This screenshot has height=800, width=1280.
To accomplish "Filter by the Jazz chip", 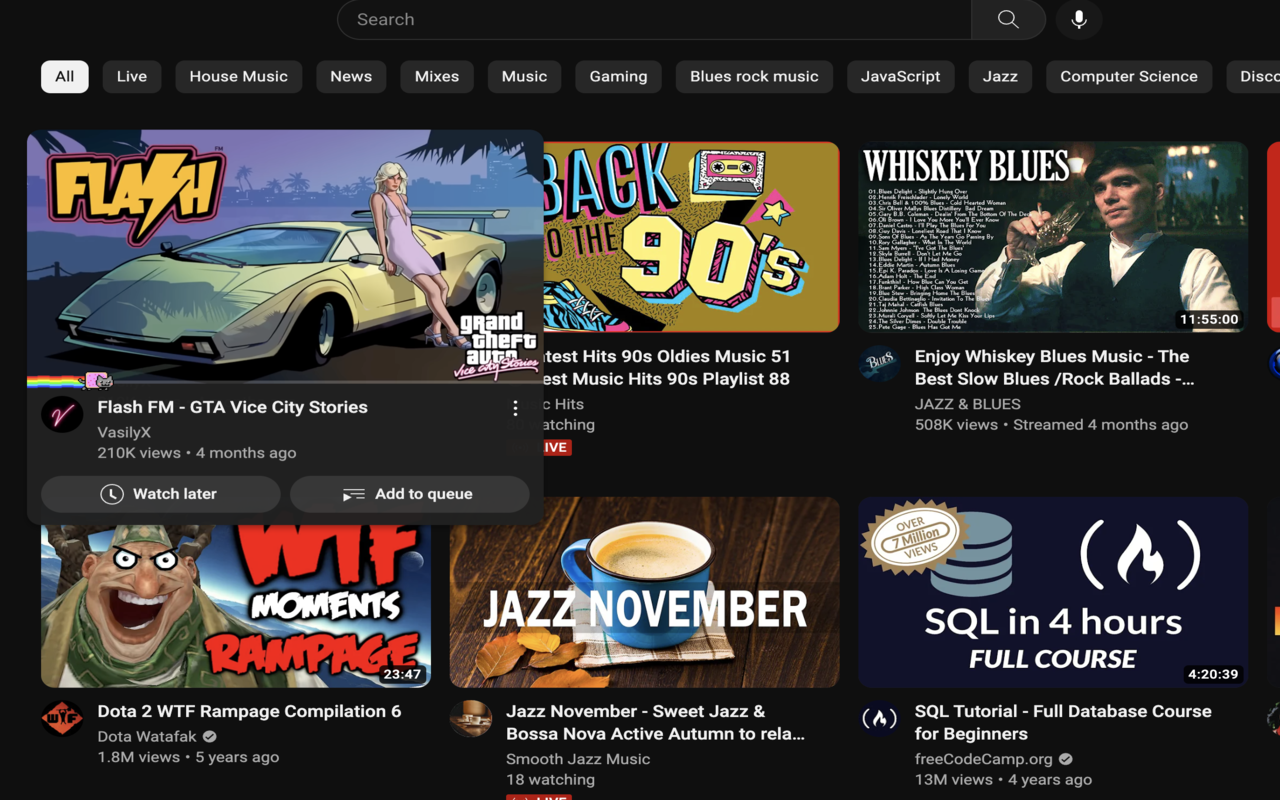I will [x=1000, y=77].
